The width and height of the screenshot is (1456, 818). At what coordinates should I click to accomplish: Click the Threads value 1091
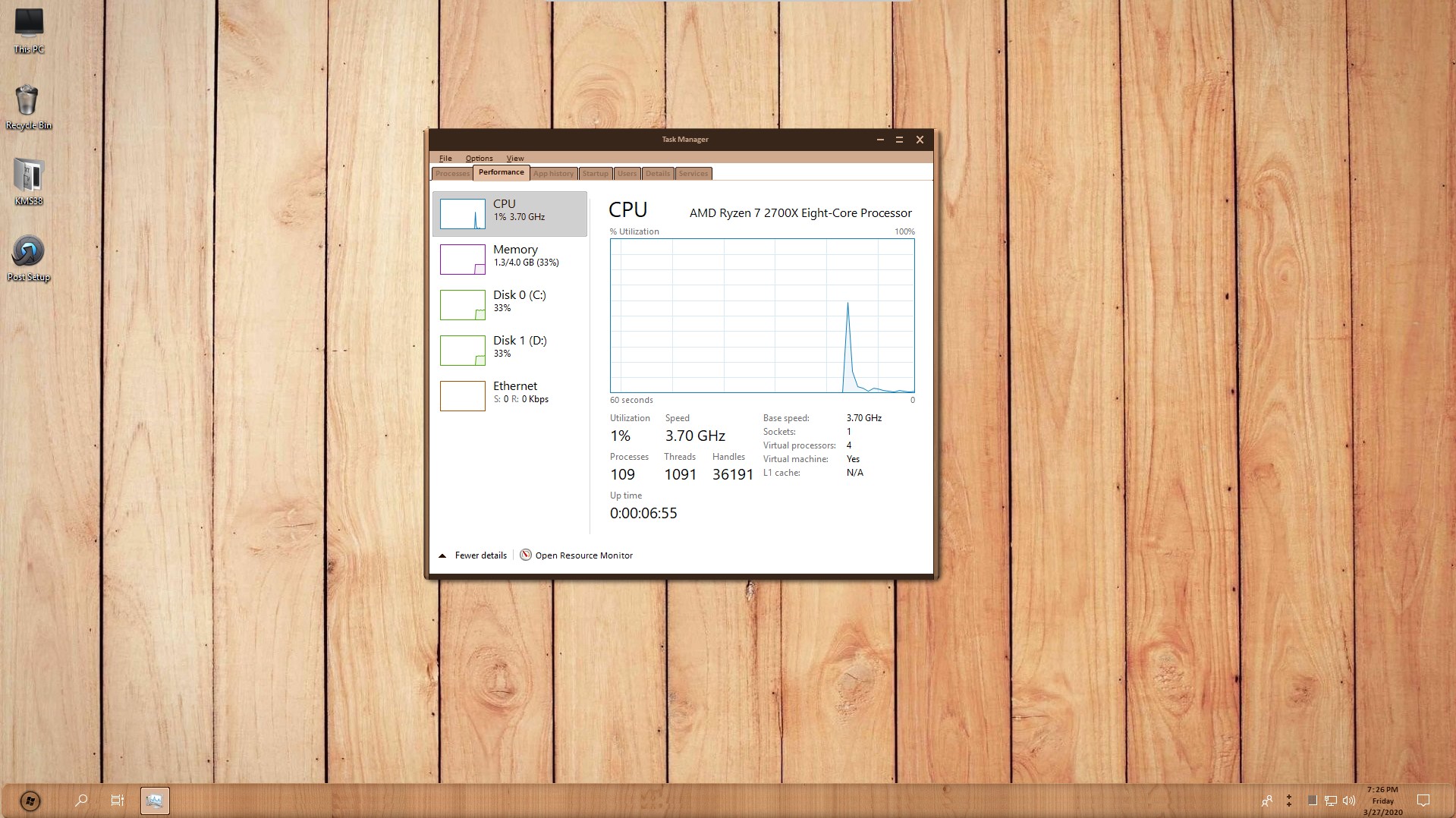pyautogui.click(x=680, y=474)
